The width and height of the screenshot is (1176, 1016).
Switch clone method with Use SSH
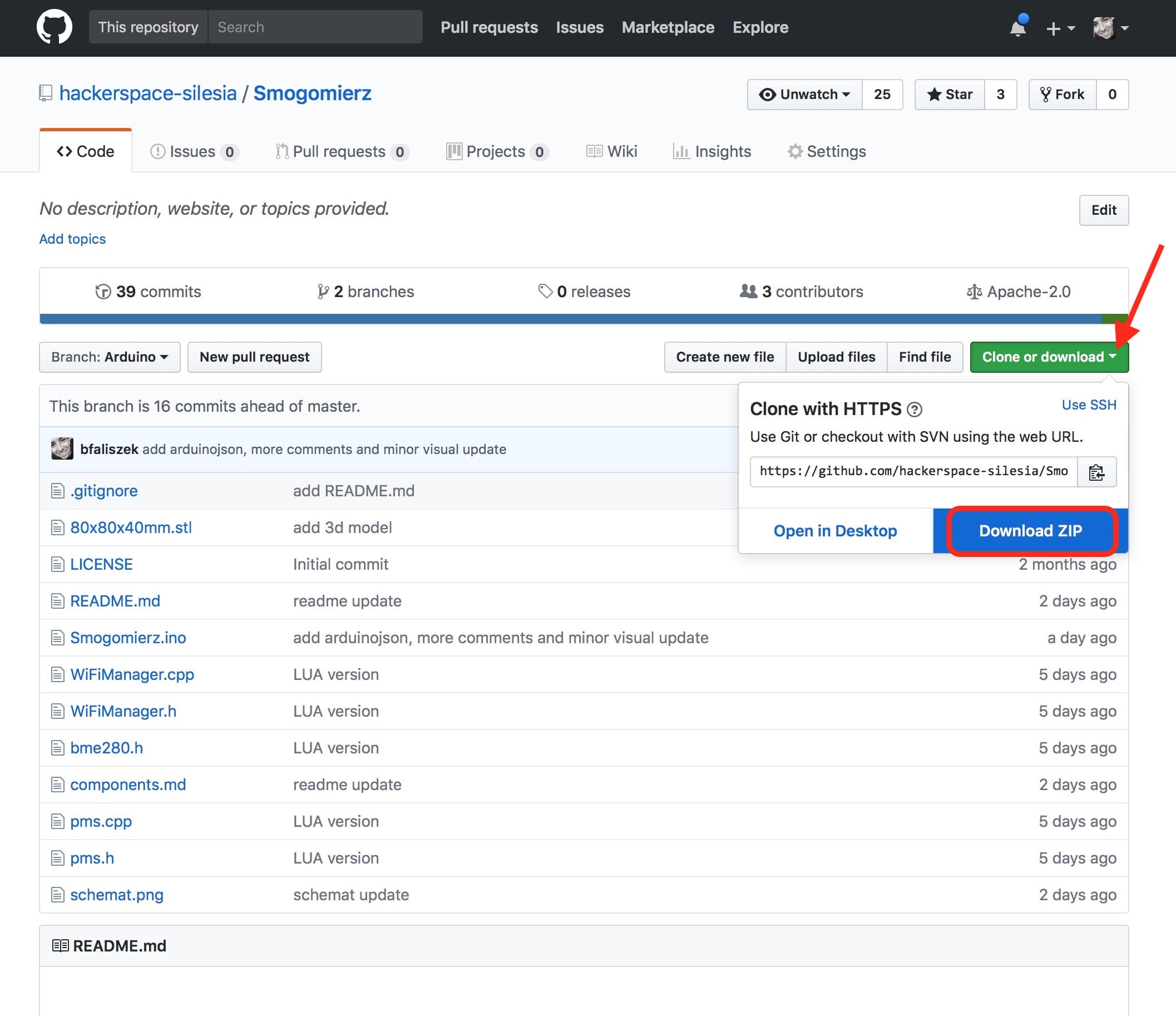1089,405
